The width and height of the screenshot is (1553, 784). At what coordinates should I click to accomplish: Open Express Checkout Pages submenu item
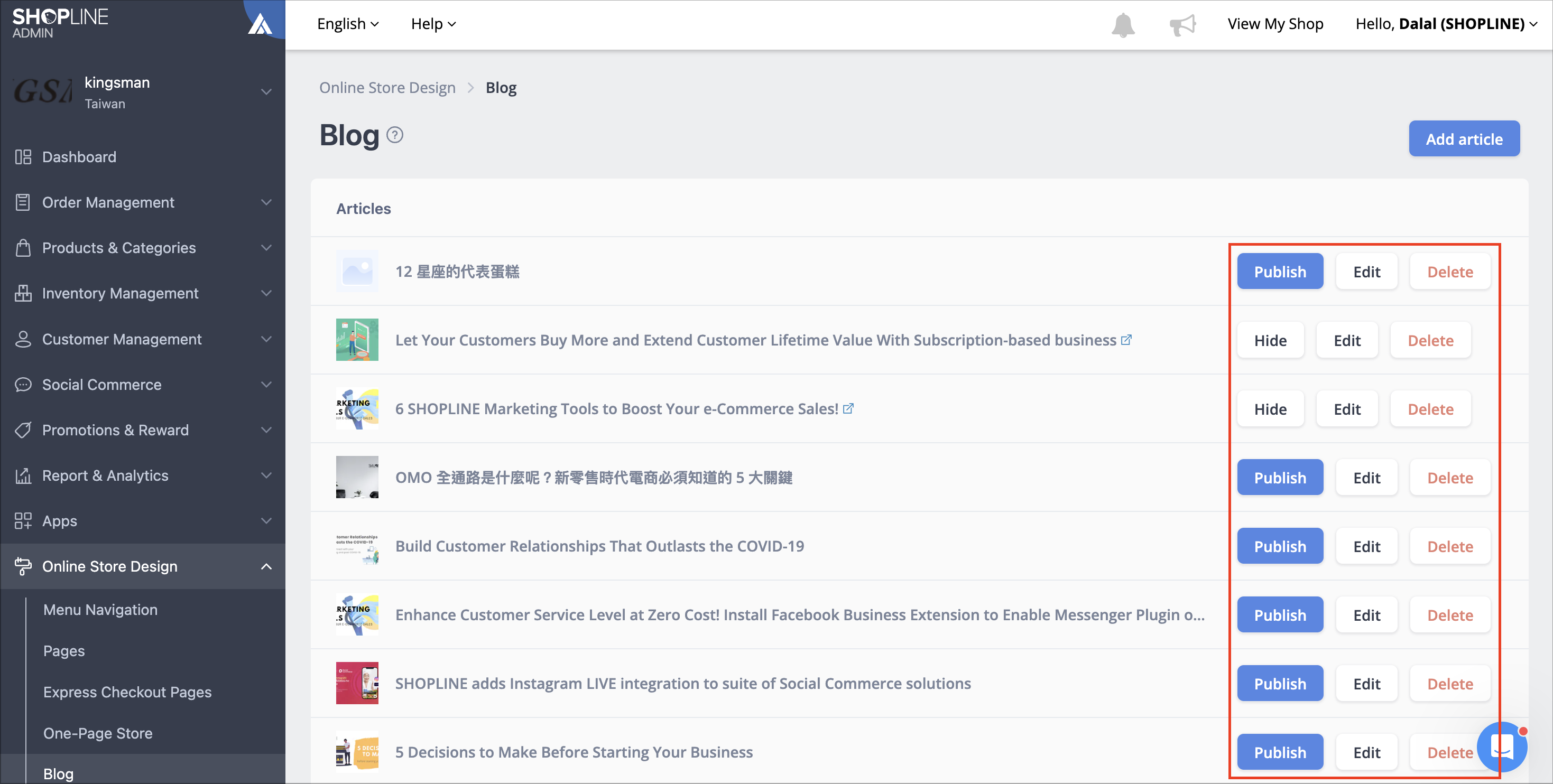(x=127, y=693)
